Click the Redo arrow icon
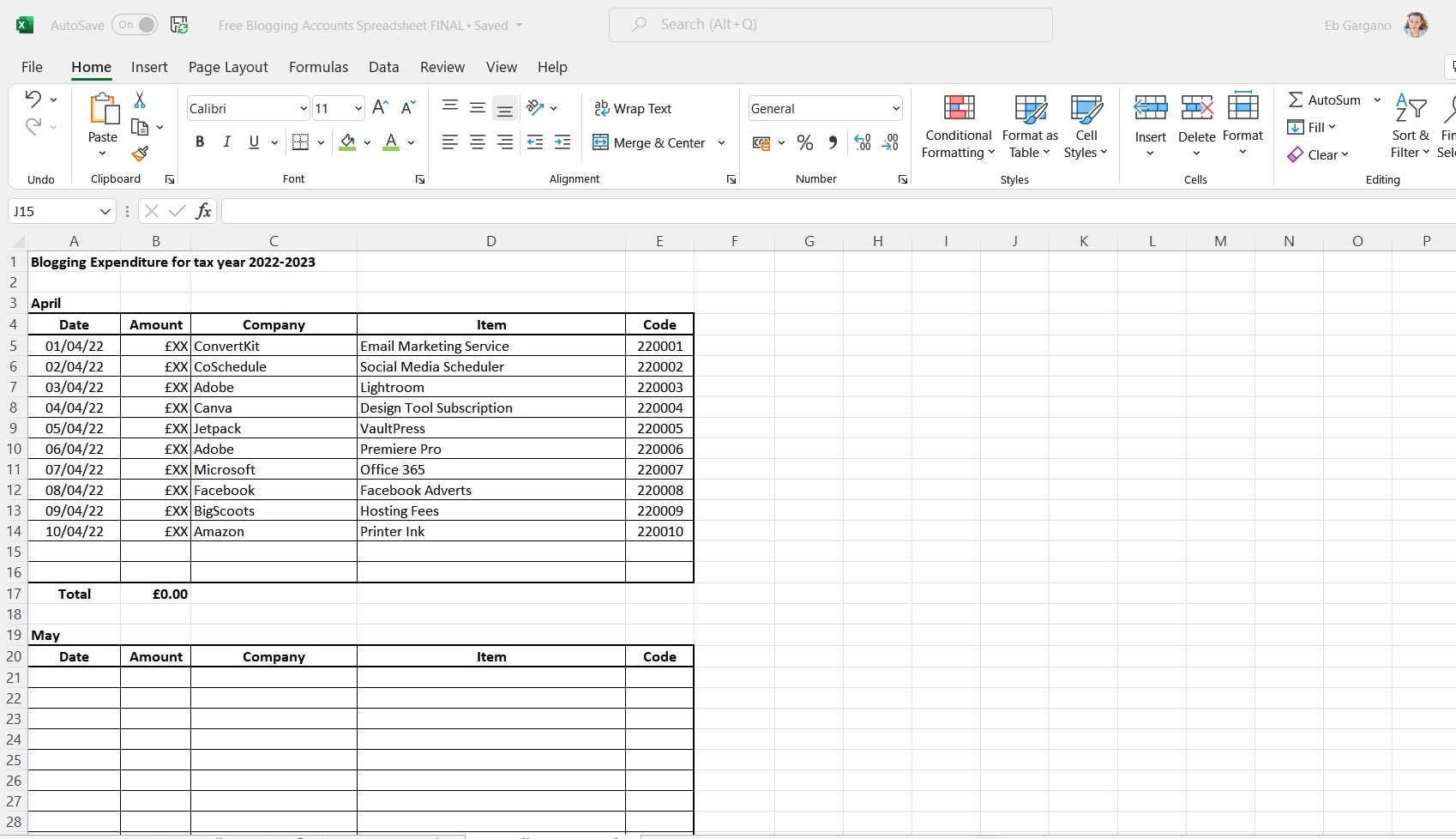The image size is (1456, 839). click(33, 127)
